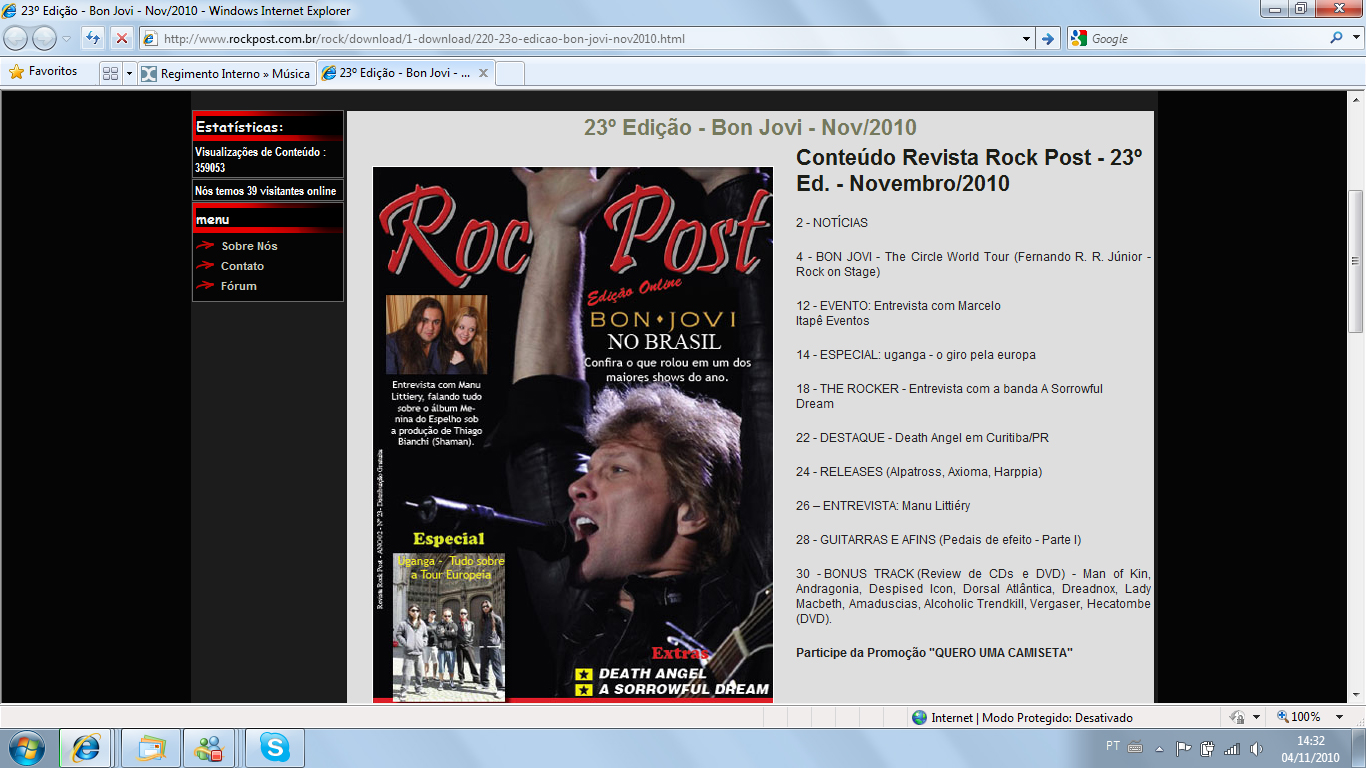Click the Refresh page icon
1366x768 pixels.
point(93,39)
